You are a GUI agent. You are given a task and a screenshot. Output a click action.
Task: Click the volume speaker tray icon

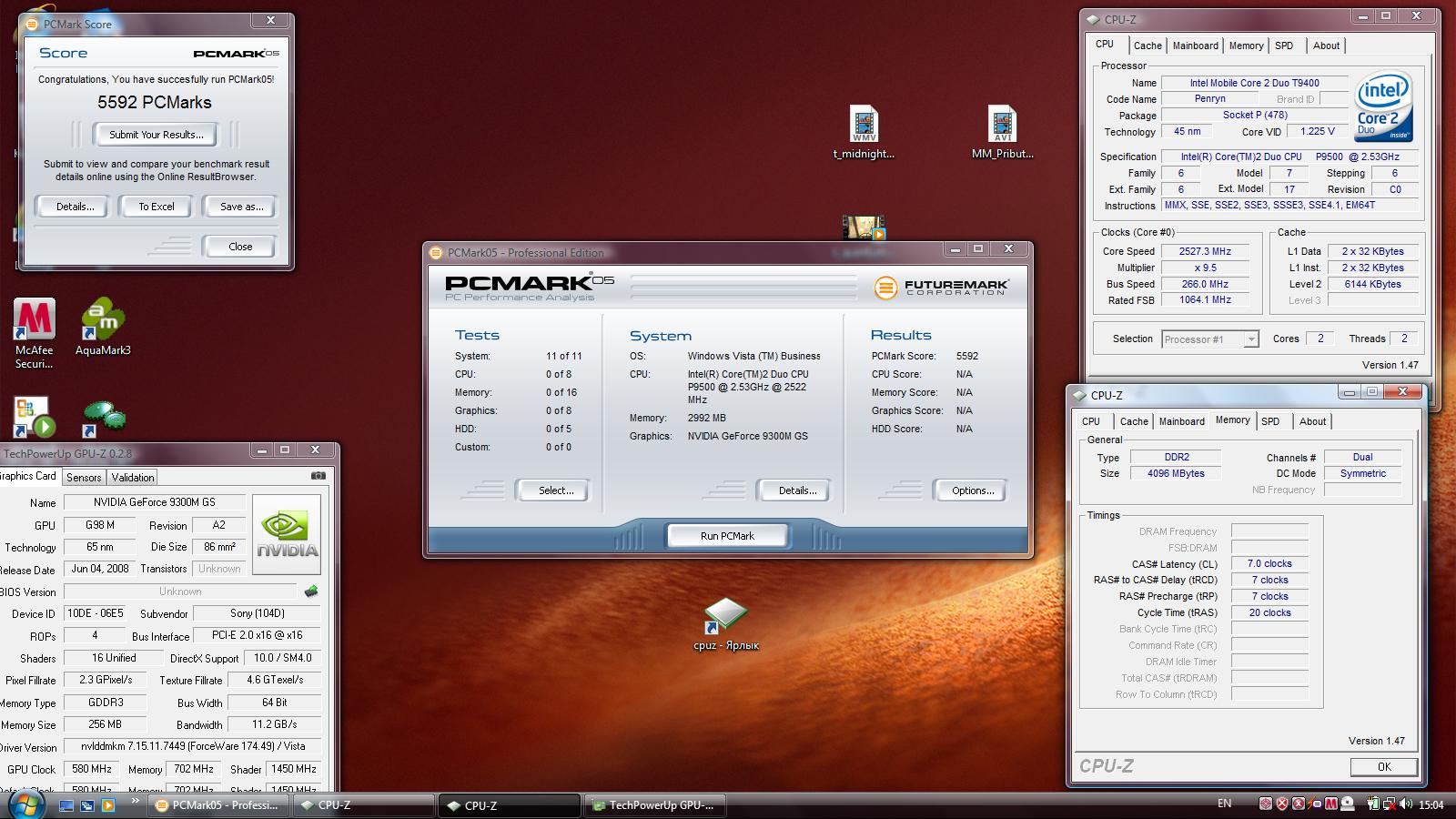coord(1405,804)
